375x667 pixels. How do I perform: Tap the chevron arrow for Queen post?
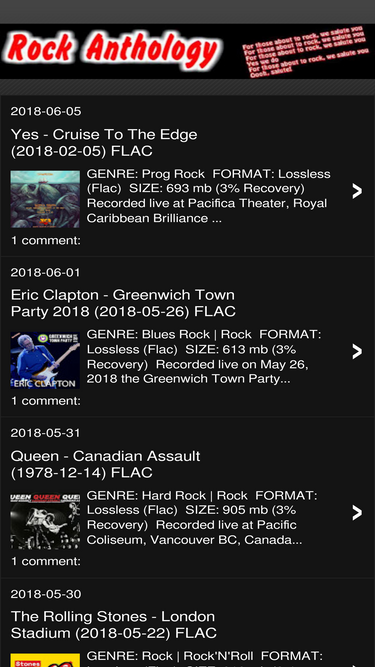pyautogui.click(x=357, y=513)
